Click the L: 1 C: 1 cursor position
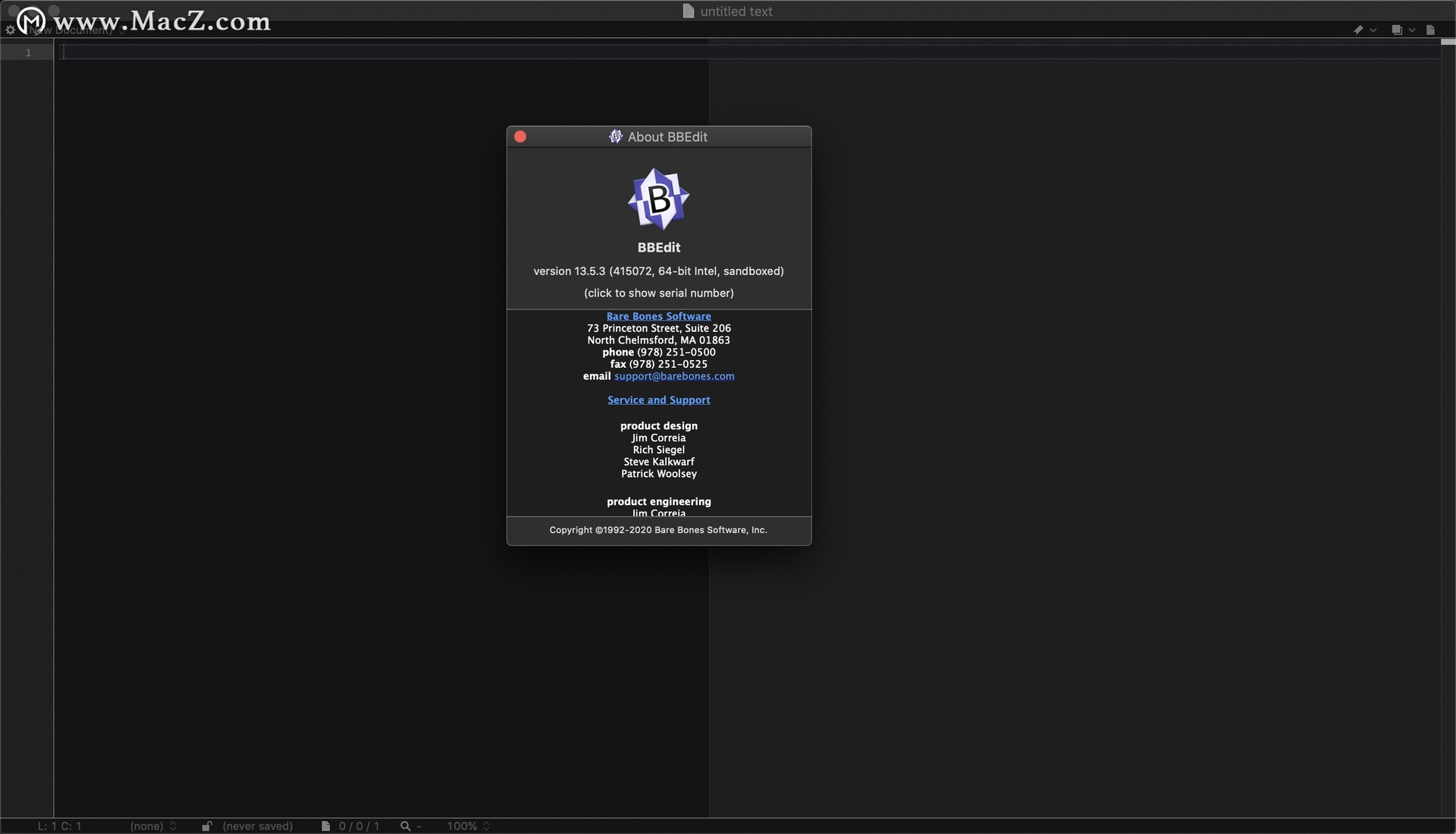This screenshot has height=834, width=1456. [60, 826]
